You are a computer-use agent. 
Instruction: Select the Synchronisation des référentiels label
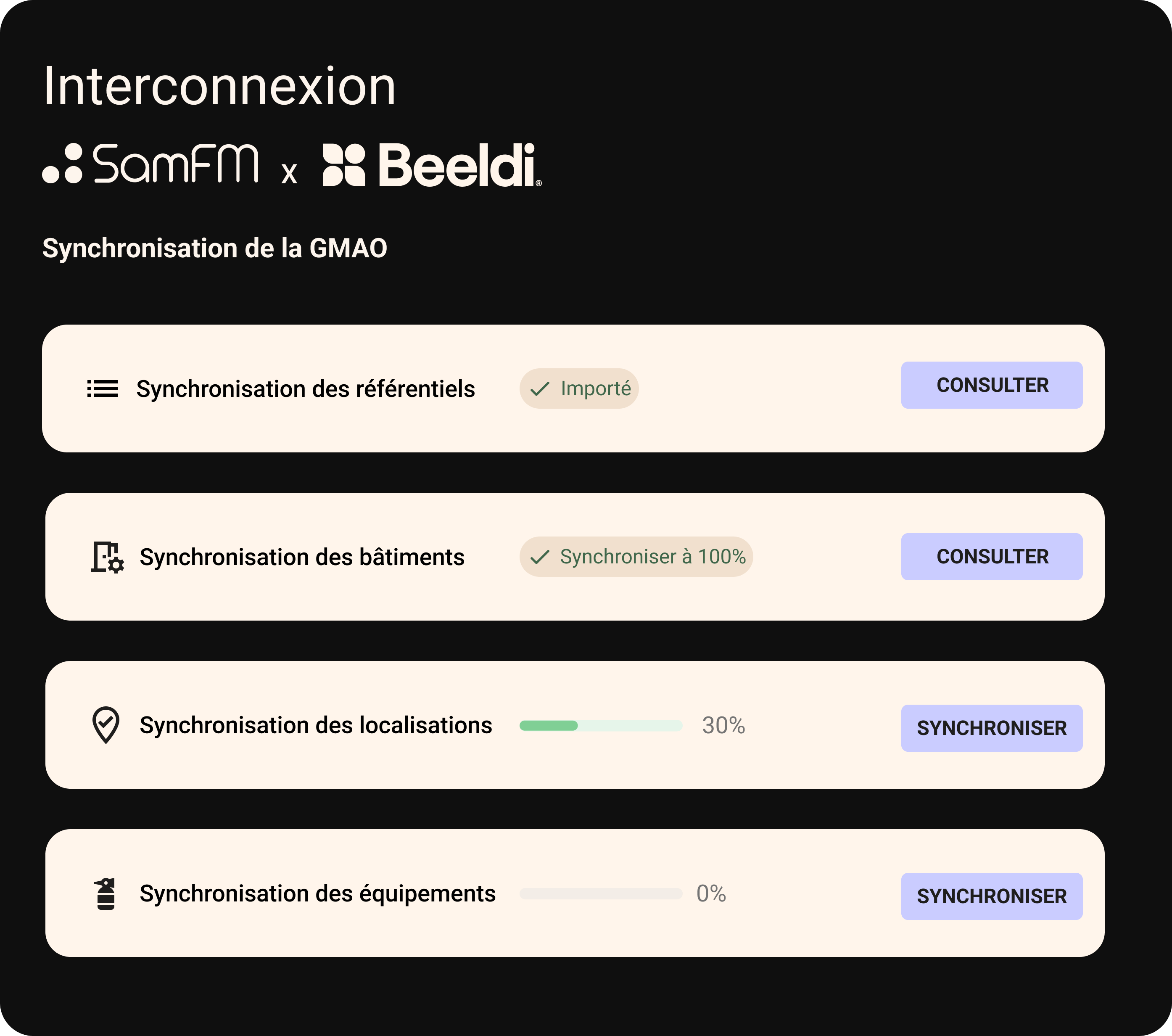click(306, 389)
